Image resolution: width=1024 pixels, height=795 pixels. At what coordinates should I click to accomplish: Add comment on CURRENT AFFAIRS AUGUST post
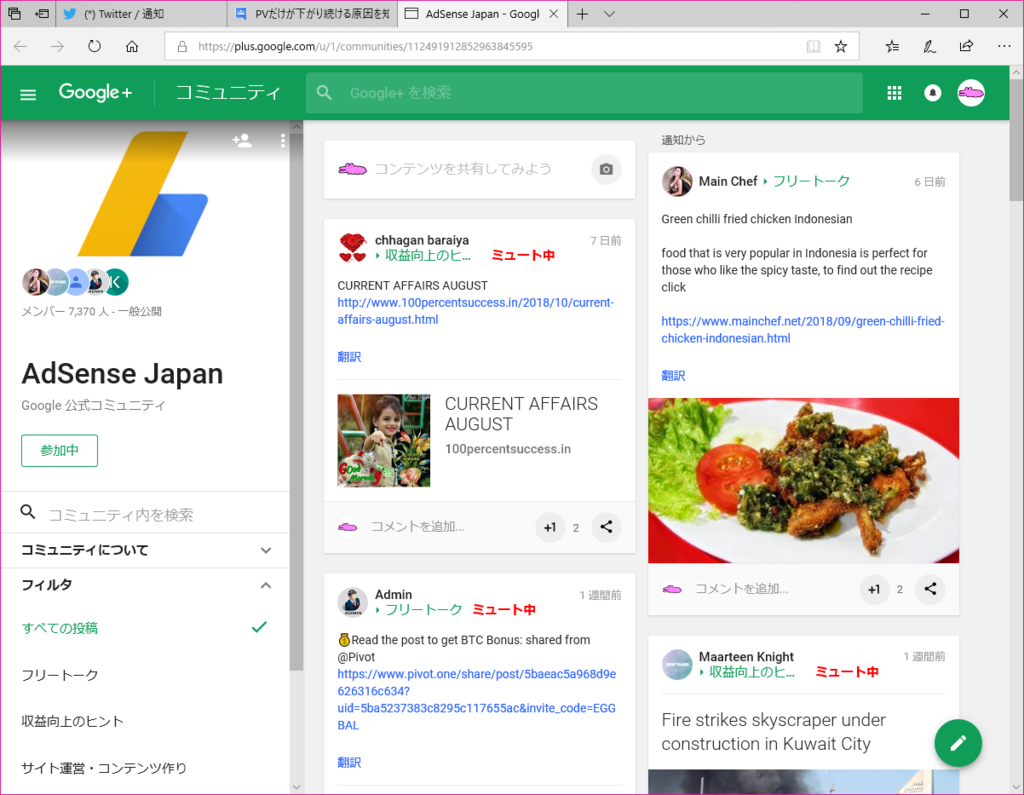pyautogui.click(x=417, y=527)
